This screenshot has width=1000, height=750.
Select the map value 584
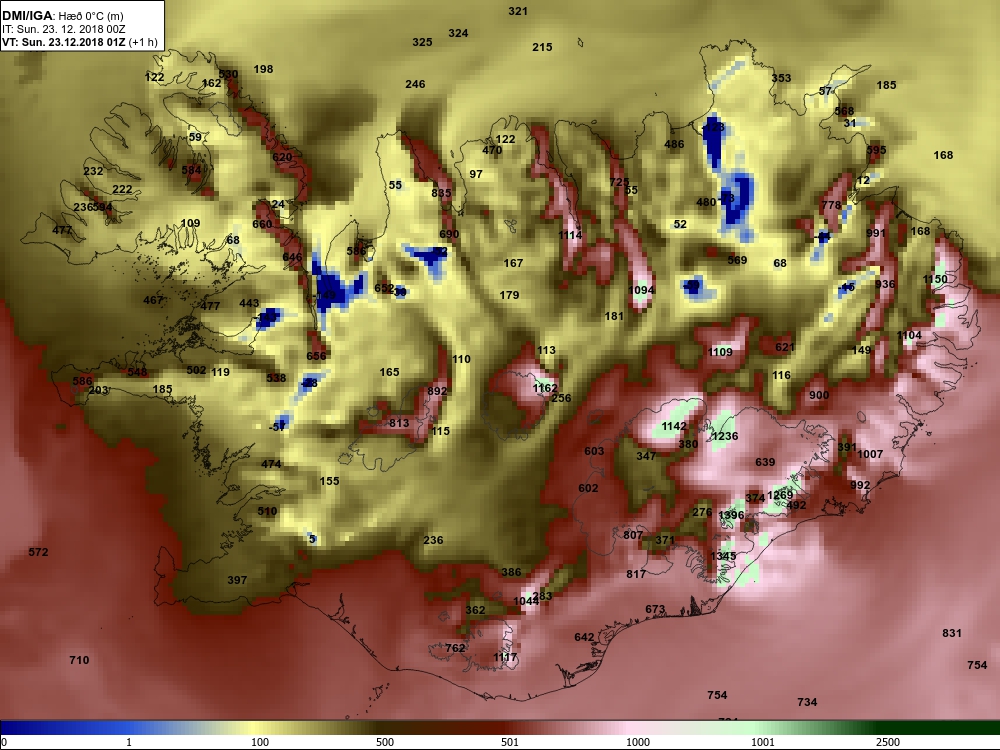pyautogui.click(x=191, y=170)
